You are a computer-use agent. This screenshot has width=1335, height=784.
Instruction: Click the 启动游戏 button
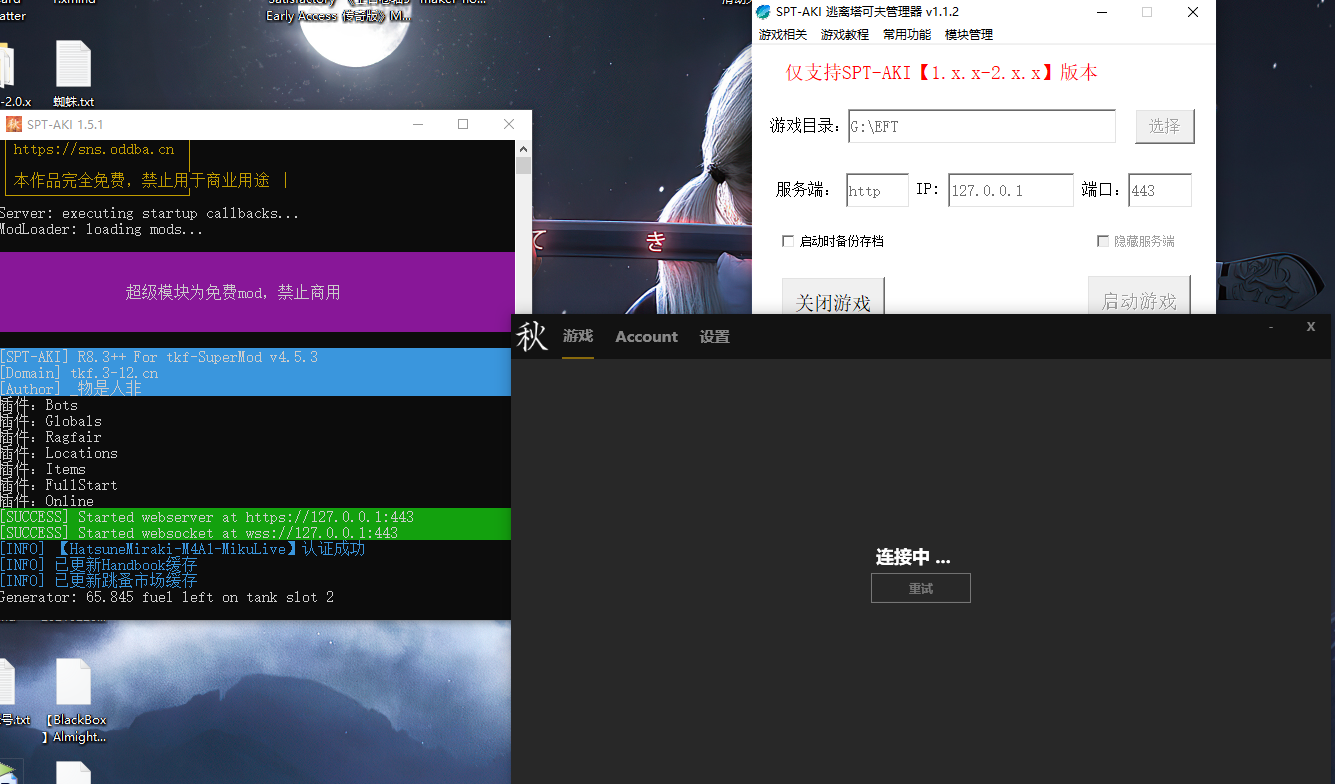(x=1139, y=296)
